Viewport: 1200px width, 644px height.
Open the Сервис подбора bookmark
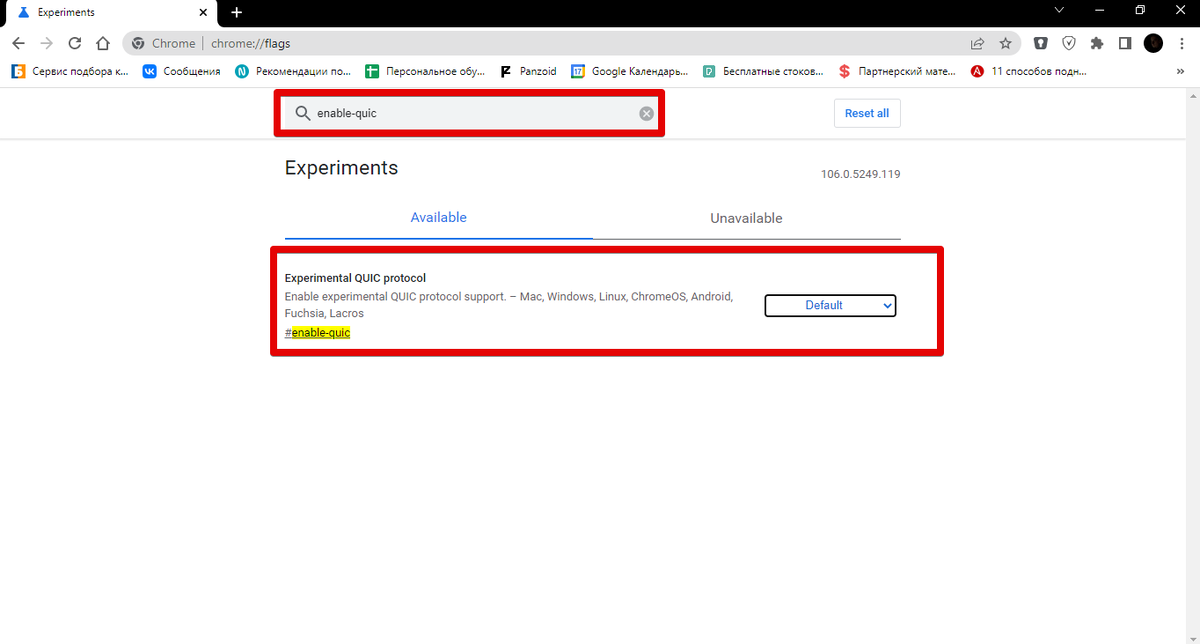(x=70, y=71)
